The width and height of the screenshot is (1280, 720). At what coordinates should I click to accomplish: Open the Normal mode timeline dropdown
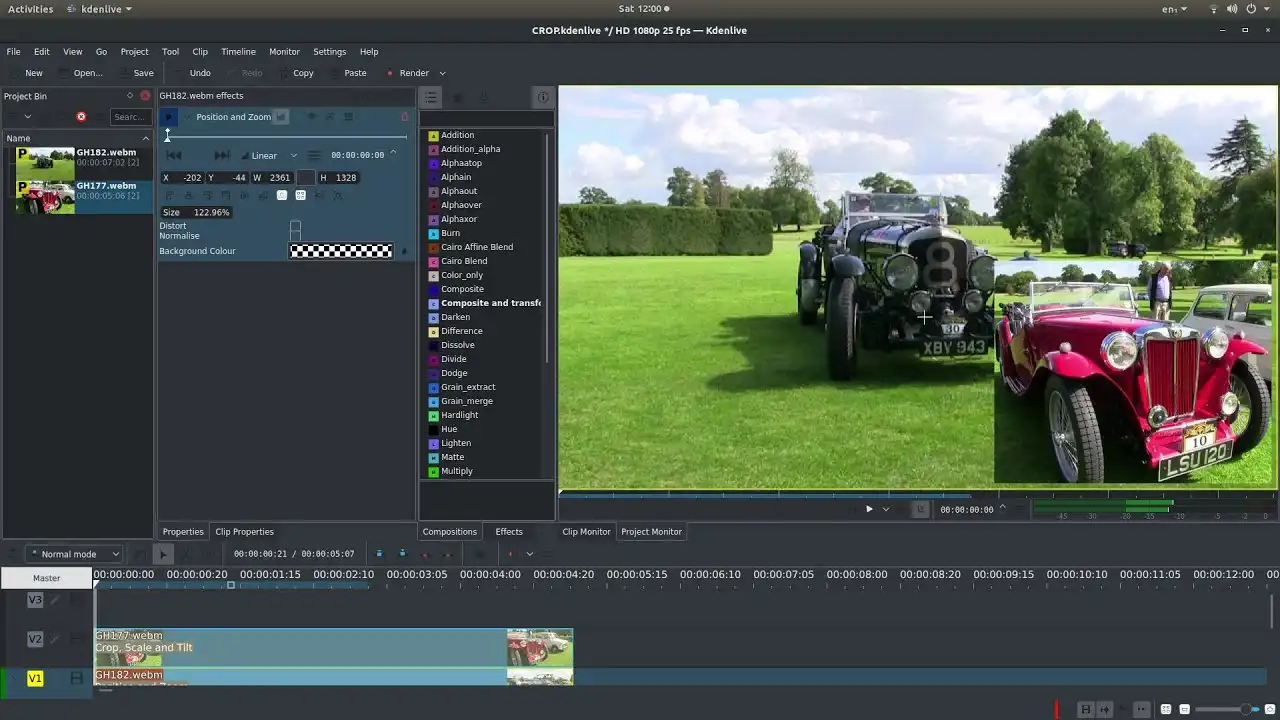(x=75, y=554)
